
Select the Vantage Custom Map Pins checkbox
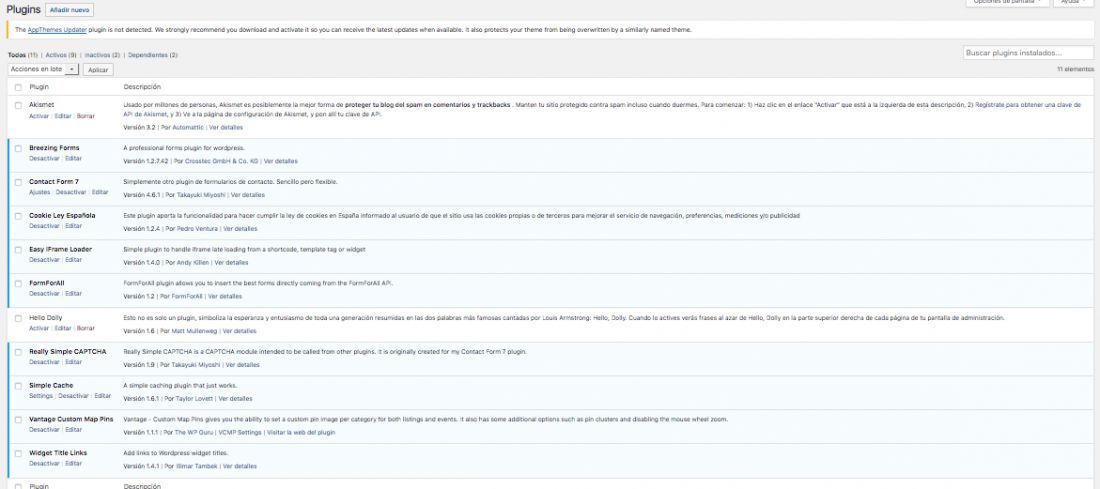coord(18,420)
